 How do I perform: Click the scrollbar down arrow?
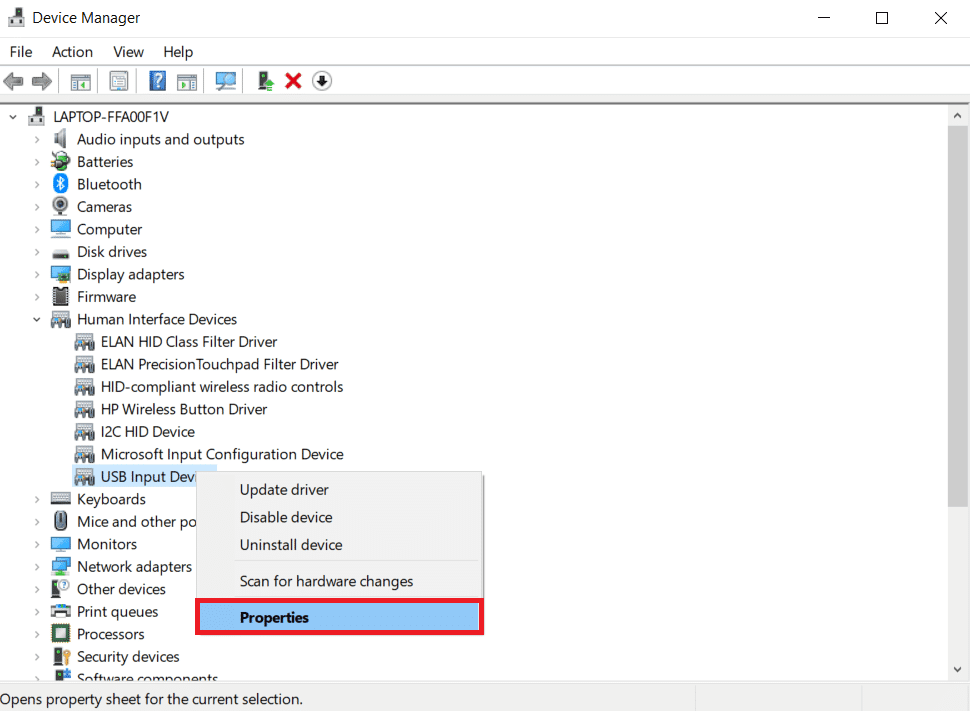tap(957, 668)
